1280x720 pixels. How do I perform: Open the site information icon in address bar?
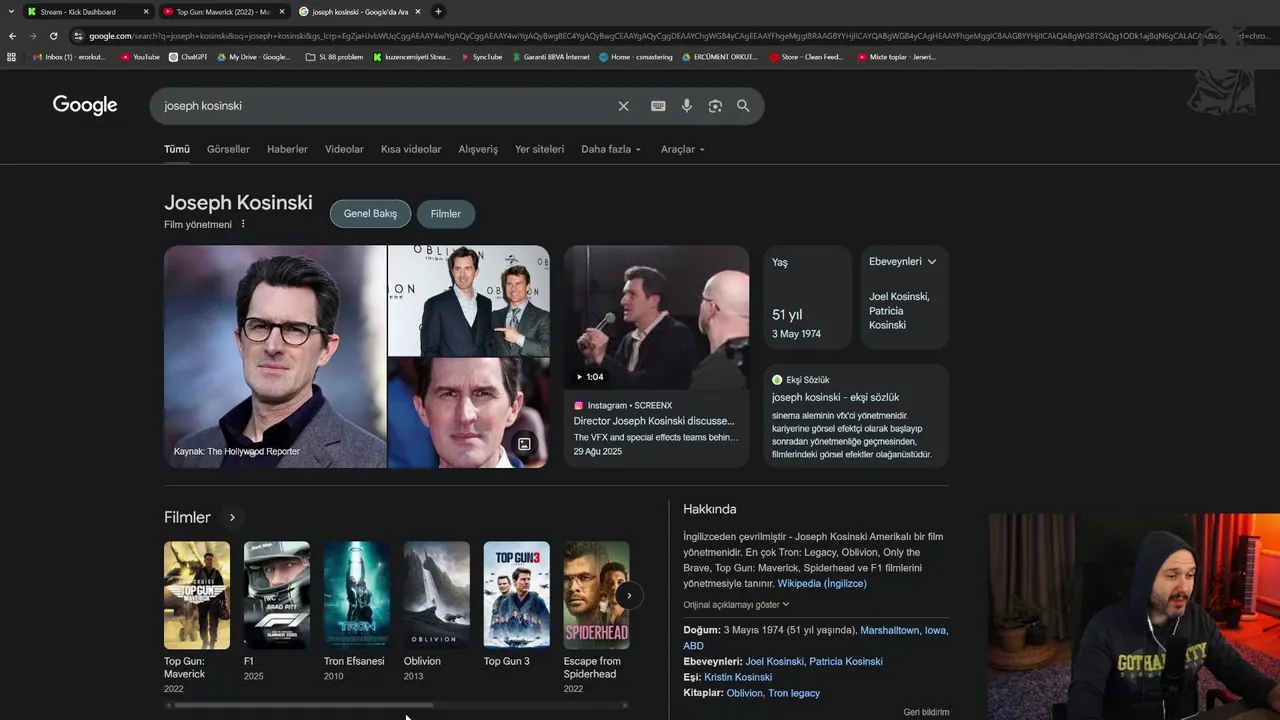click(78, 36)
